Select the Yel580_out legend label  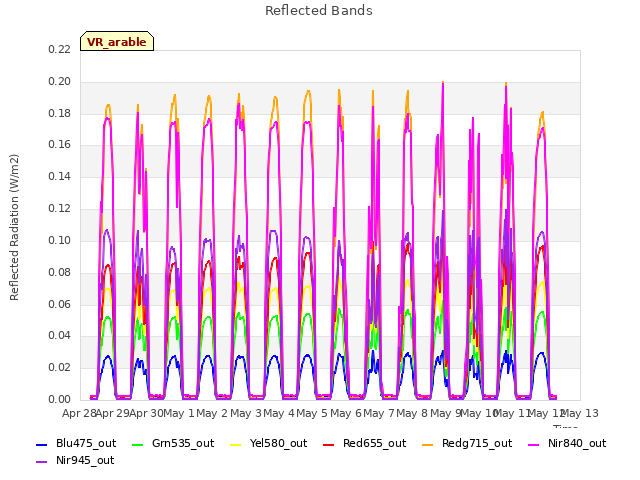[x=278, y=443]
